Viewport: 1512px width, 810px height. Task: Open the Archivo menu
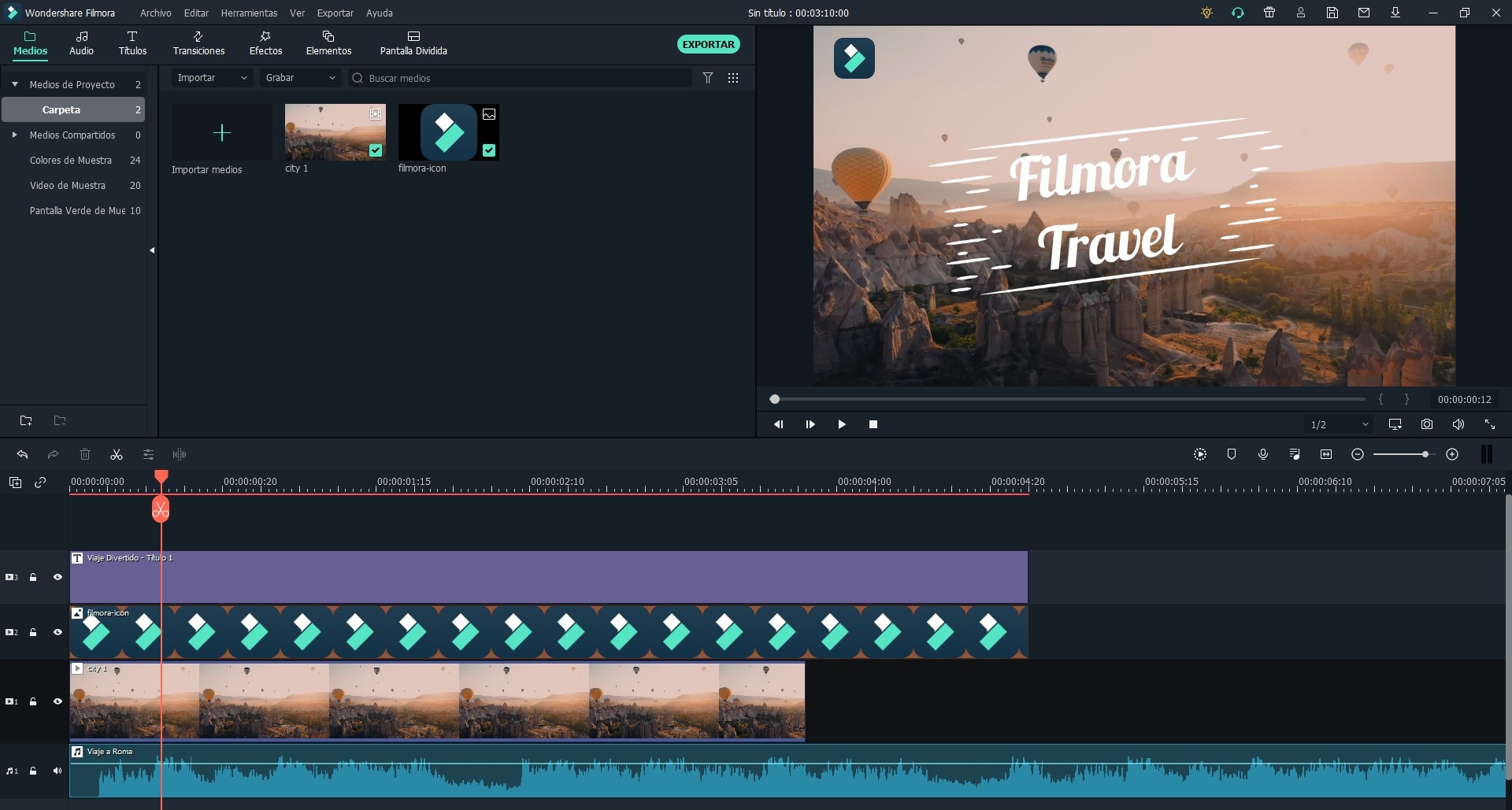click(155, 13)
